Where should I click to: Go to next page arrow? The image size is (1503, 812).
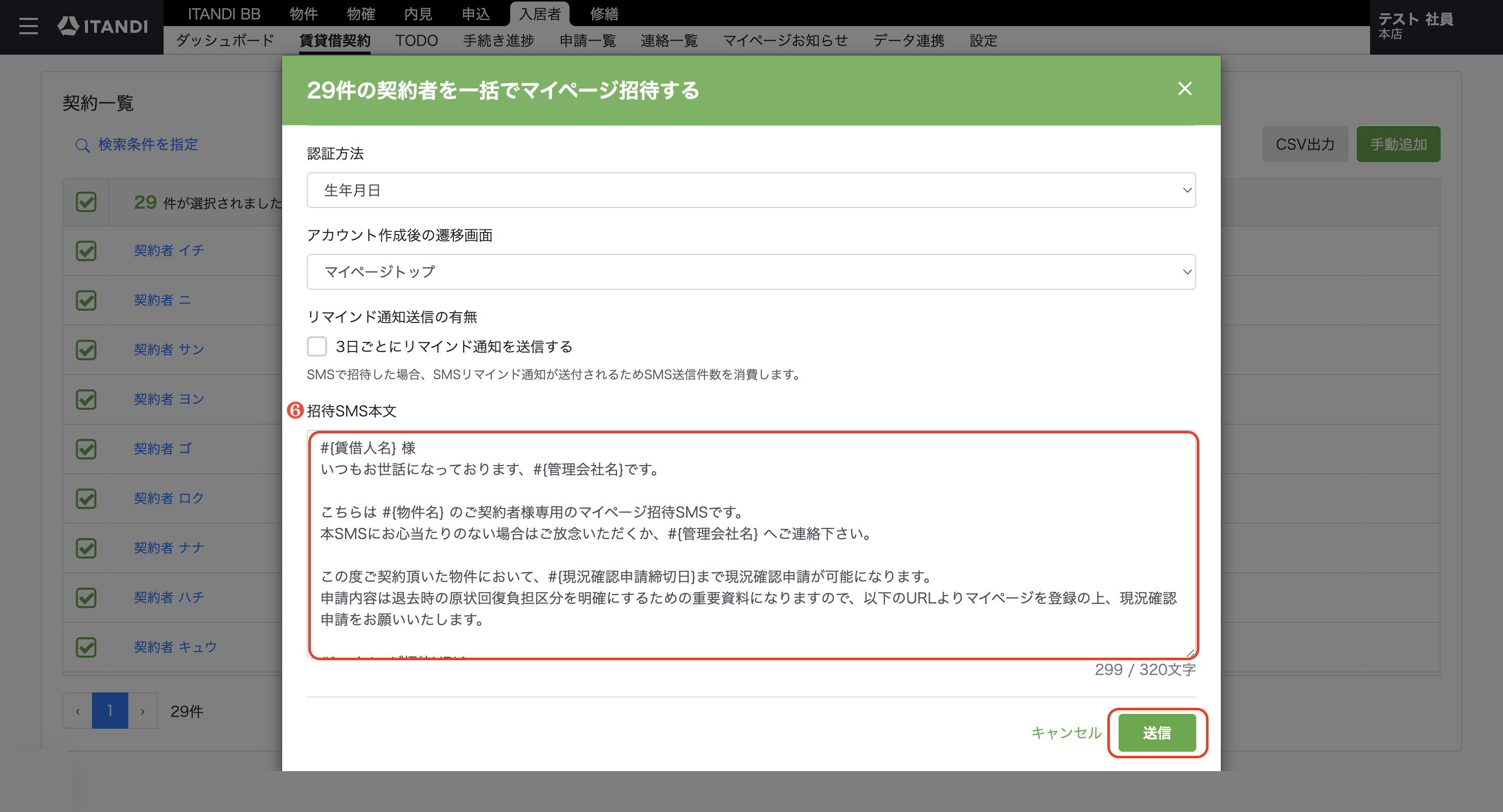click(x=142, y=711)
